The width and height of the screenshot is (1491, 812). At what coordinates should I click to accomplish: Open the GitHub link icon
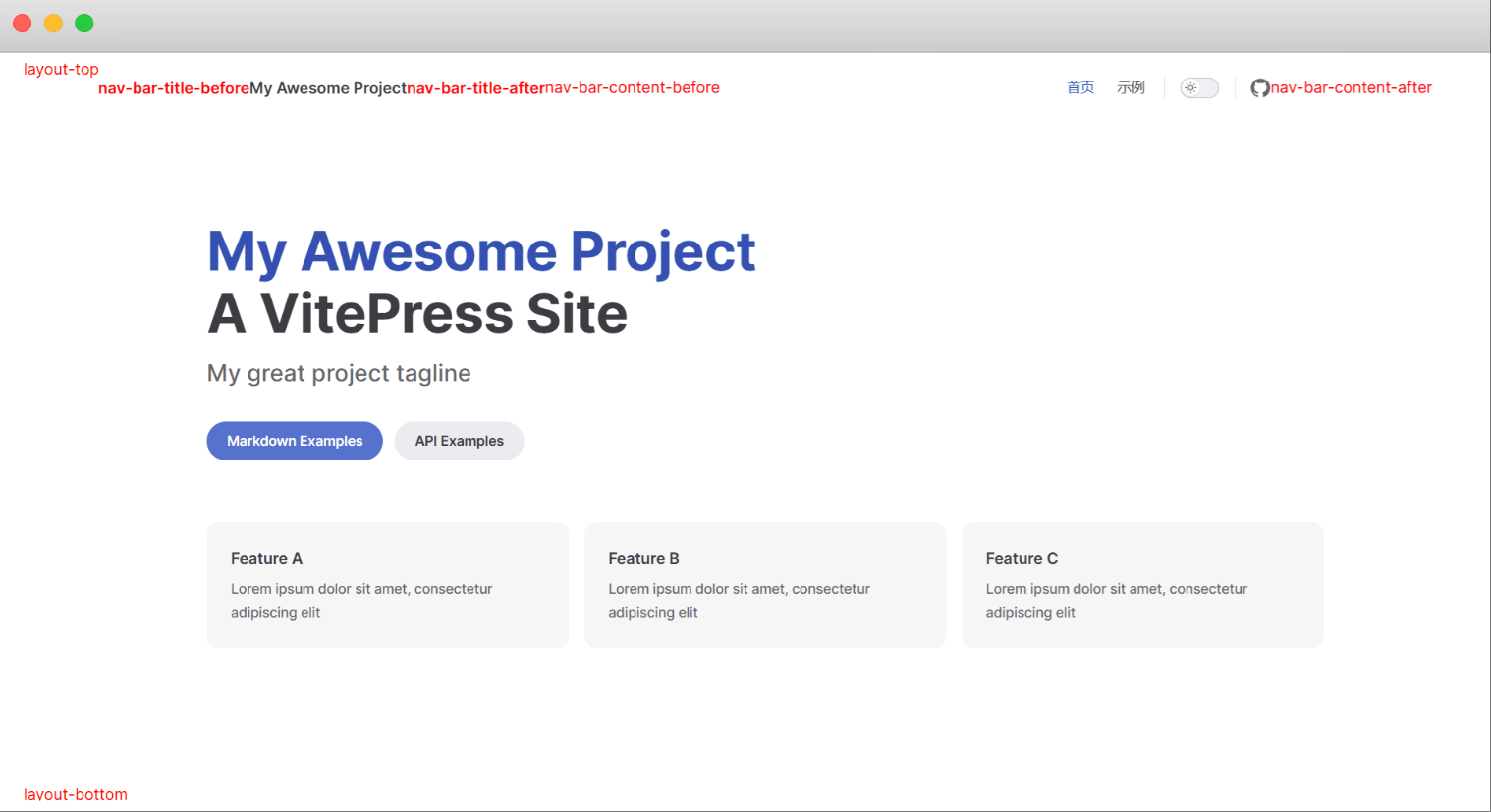click(1259, 88)
